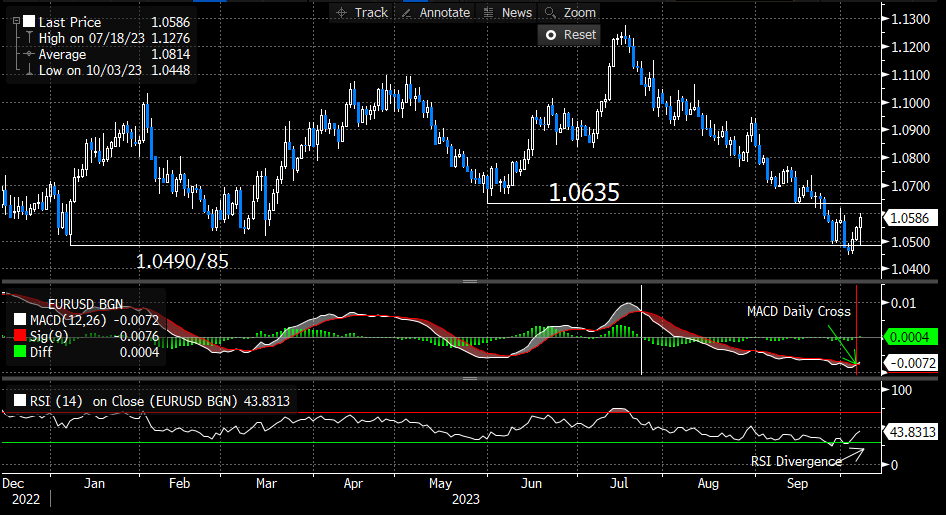Click the Diff 0.0004 legend label

(94, 352)
